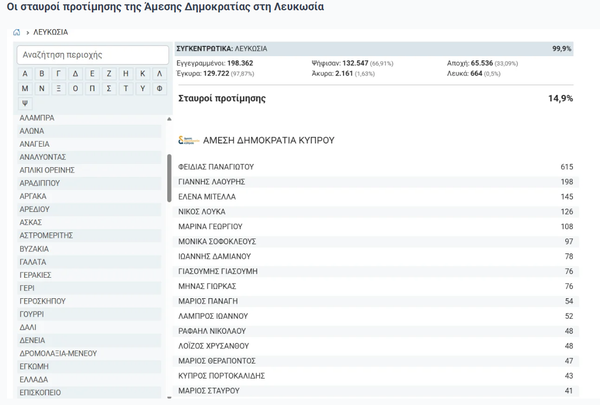The width and height of the screenshot is (600, 405).
Task: Click candidate ΜΑΡΙΝΑ ΓΕΩΡΓΙΟΥ
Action: click(x=377, y=227)
